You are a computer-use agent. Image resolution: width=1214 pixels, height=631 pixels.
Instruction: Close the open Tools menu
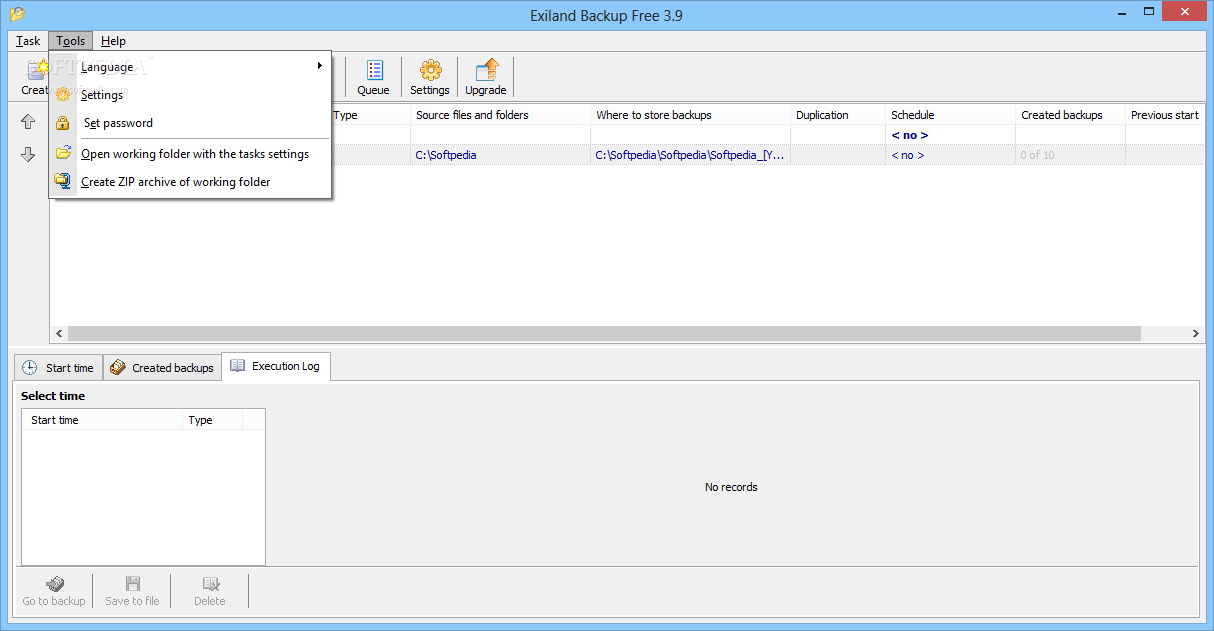point(71,41)
